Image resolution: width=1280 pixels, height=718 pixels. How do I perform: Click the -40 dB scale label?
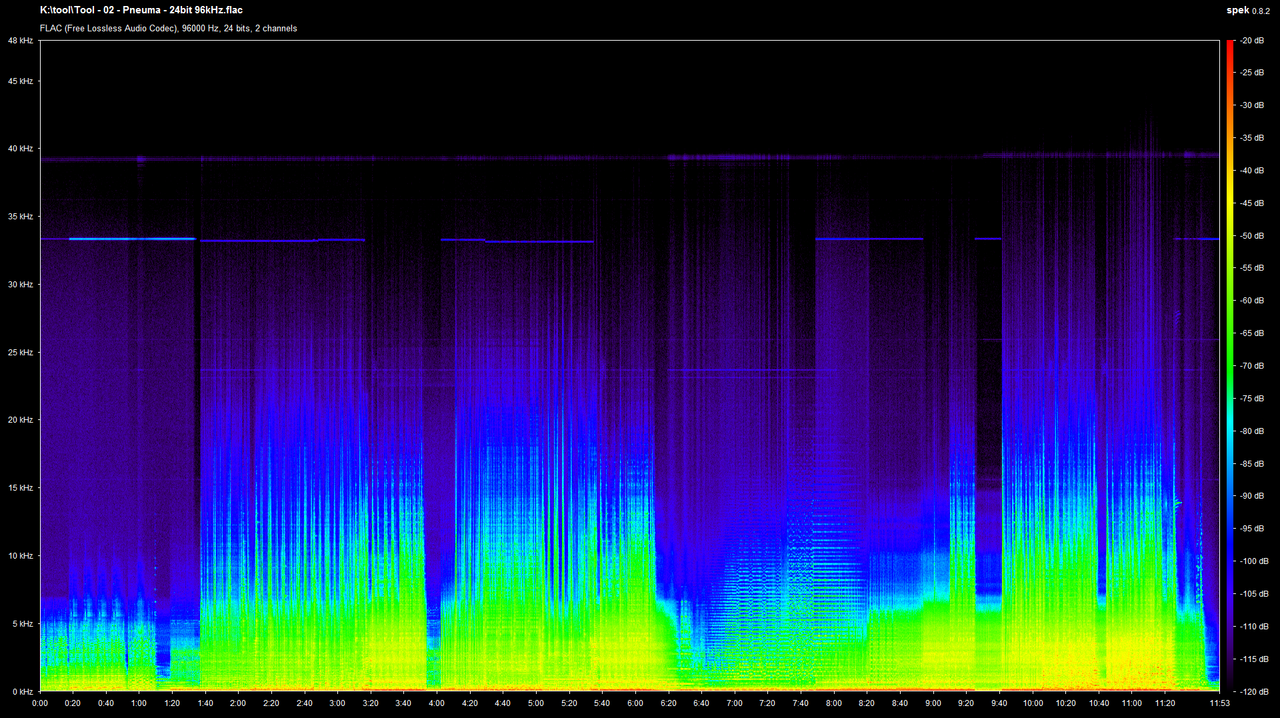pos(1254,170)
